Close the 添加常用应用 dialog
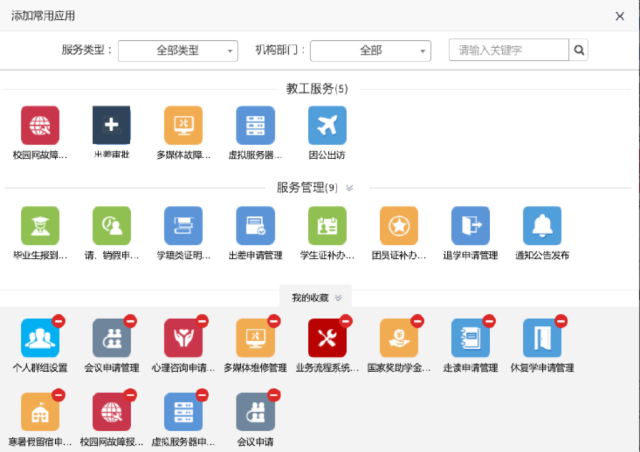 (x=620, y=16)
